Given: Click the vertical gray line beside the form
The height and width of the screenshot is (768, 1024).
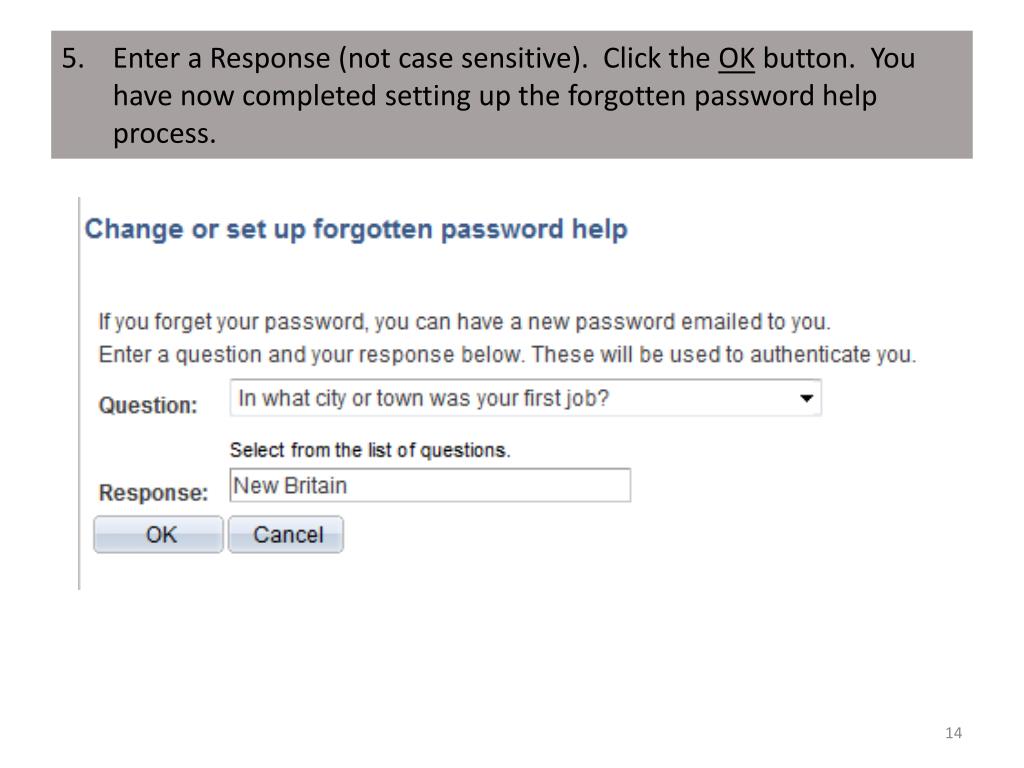Looking at the screenshot, I should pos(79,393).
